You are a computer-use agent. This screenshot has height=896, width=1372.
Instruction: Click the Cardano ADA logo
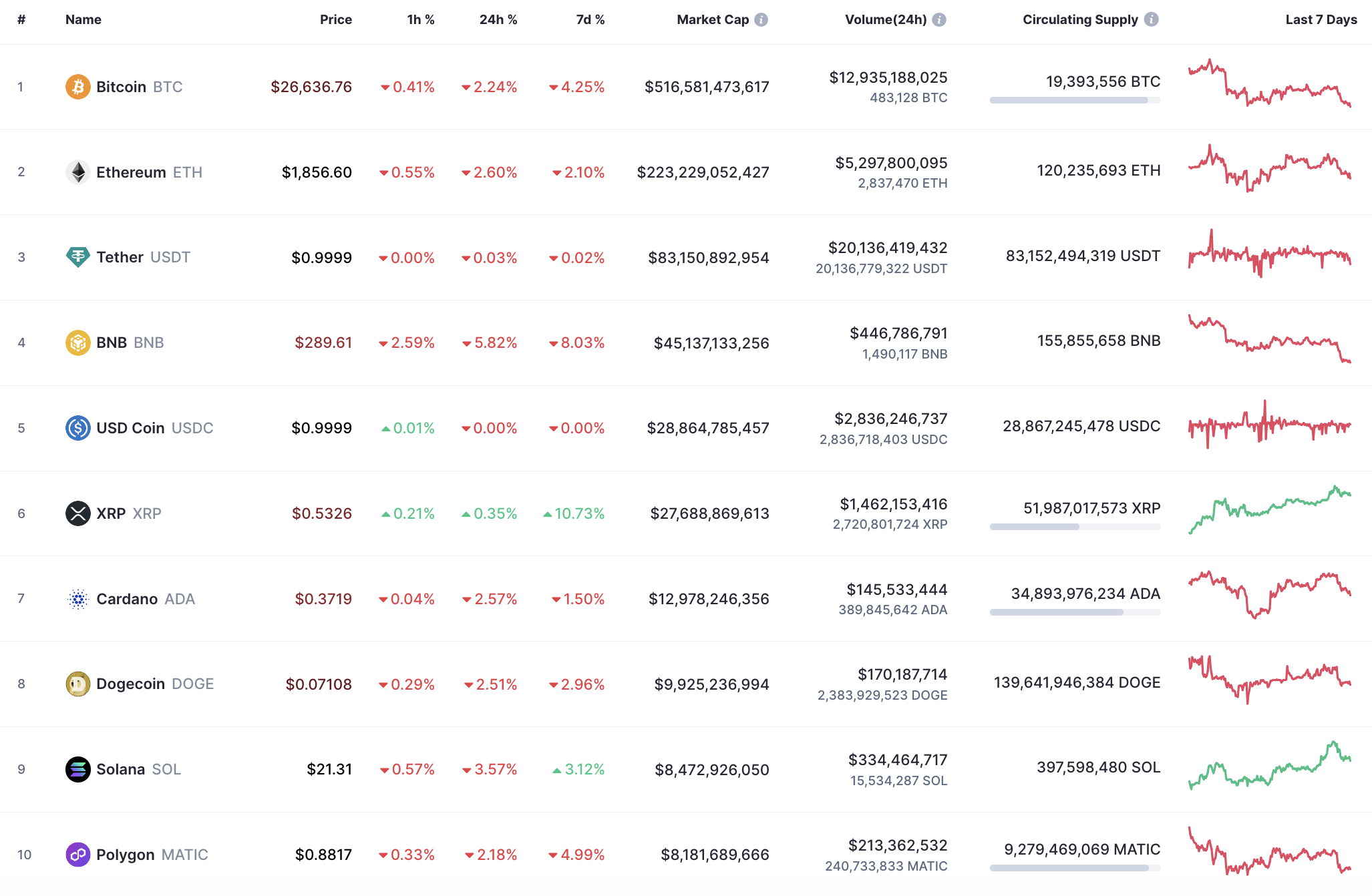coord(78,599)
